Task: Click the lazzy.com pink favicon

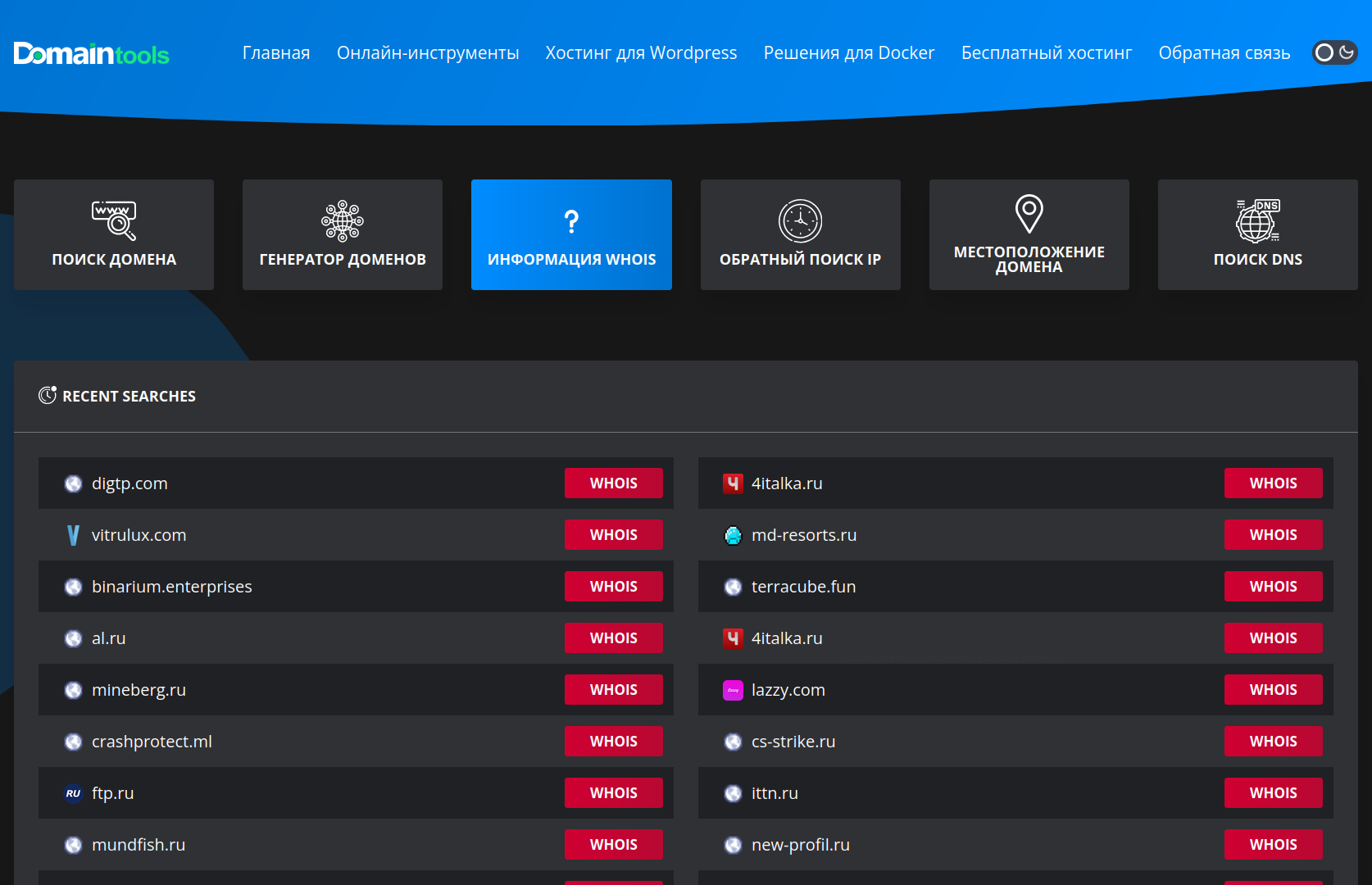Action: (x=733, y=690)
